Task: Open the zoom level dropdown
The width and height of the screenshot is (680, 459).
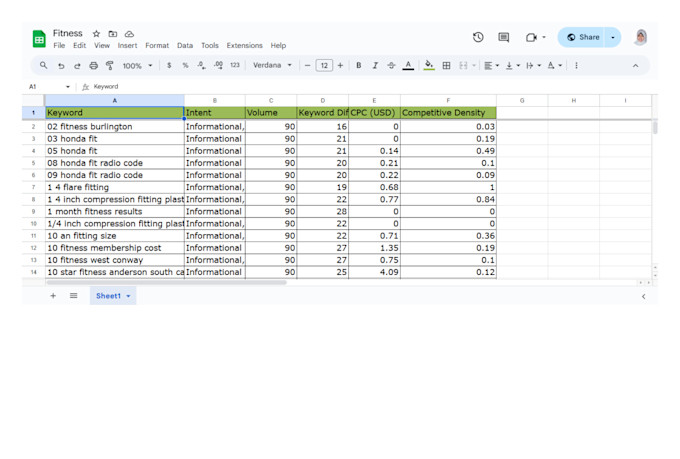Action: [x=137, y=66]
